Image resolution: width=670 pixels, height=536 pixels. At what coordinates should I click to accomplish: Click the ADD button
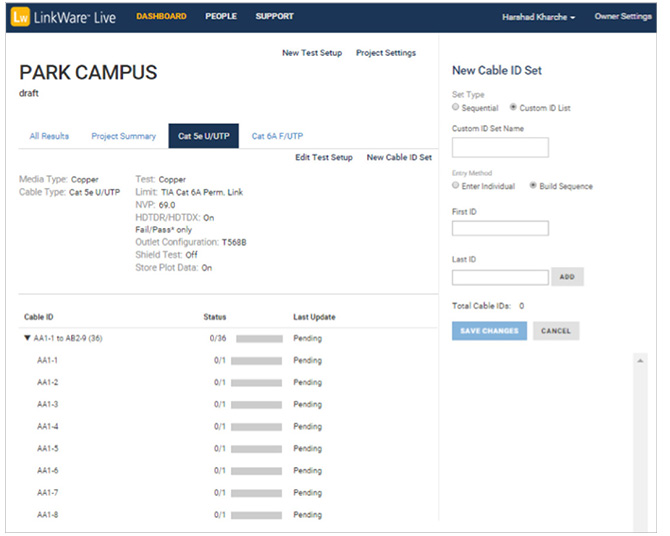tap(567, 277)
